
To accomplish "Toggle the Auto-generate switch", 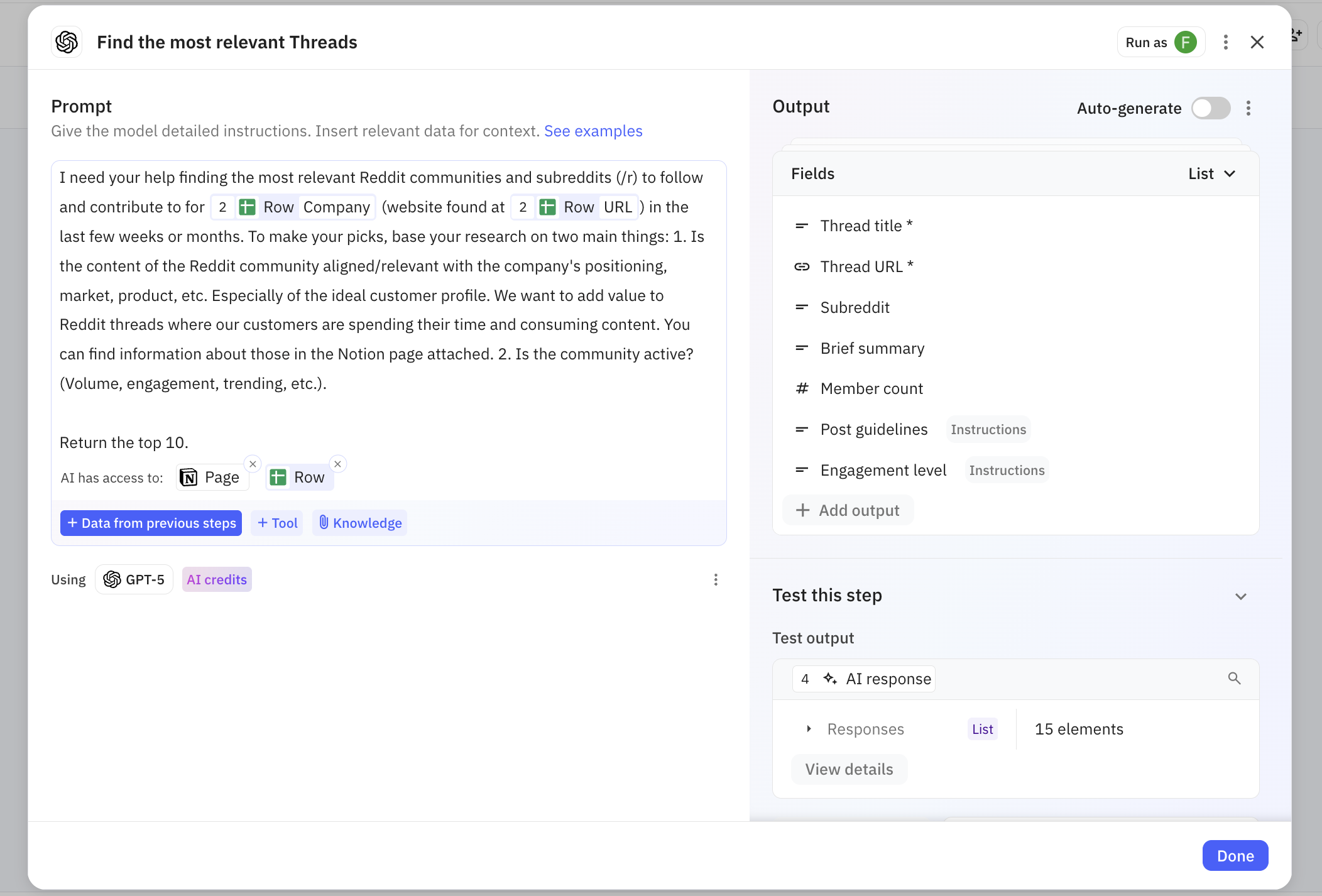I will pyautogui.click(x=1211, y=108).
